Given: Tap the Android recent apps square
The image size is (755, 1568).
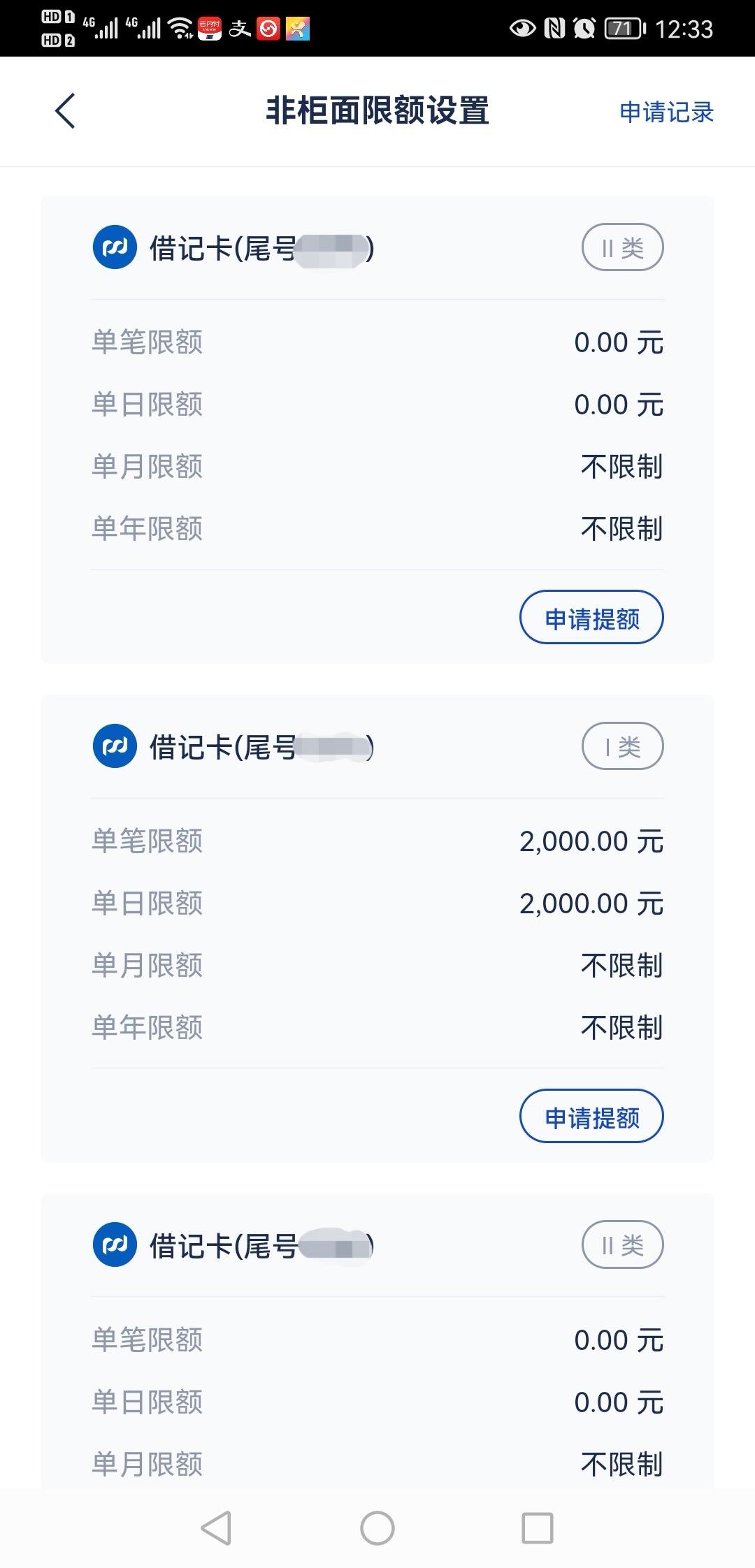Looking at the screenshot, I should coord(538,1528).
